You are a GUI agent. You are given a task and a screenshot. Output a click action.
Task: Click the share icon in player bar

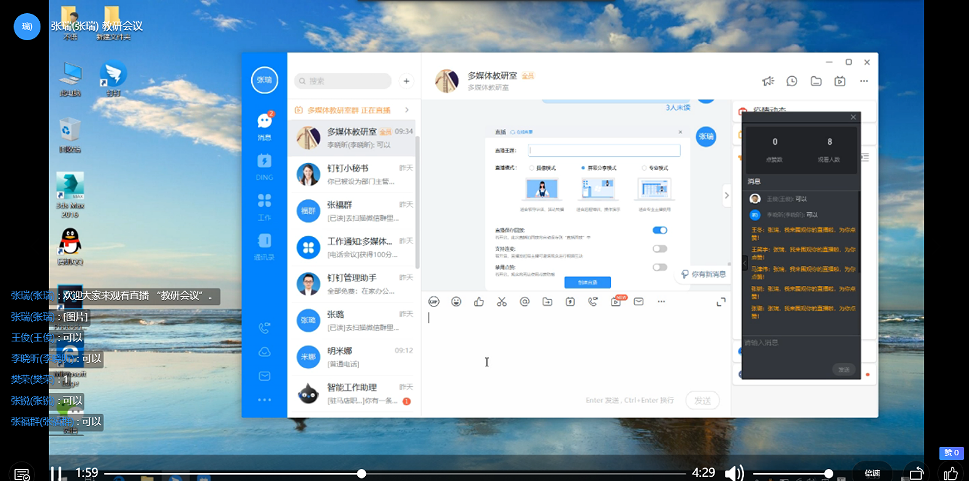pyautogui.click(x=916, y=472)
